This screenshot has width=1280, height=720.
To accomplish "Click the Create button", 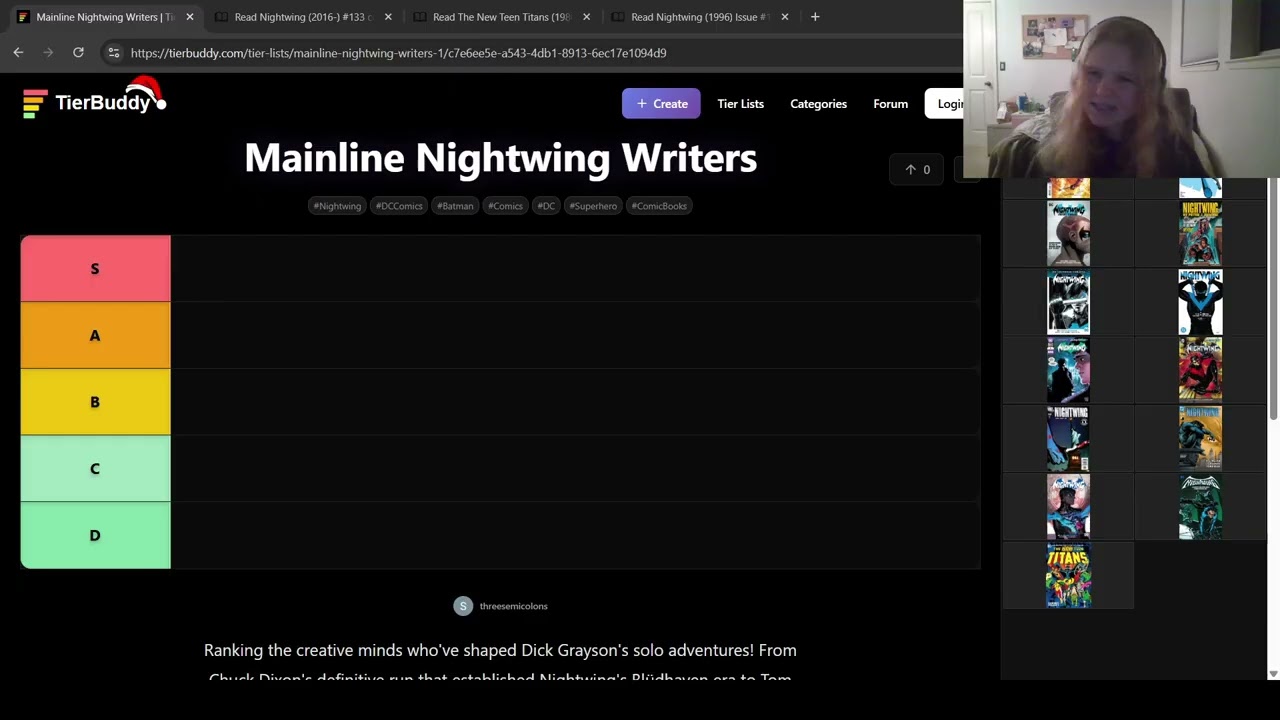I will pos(661,104).
